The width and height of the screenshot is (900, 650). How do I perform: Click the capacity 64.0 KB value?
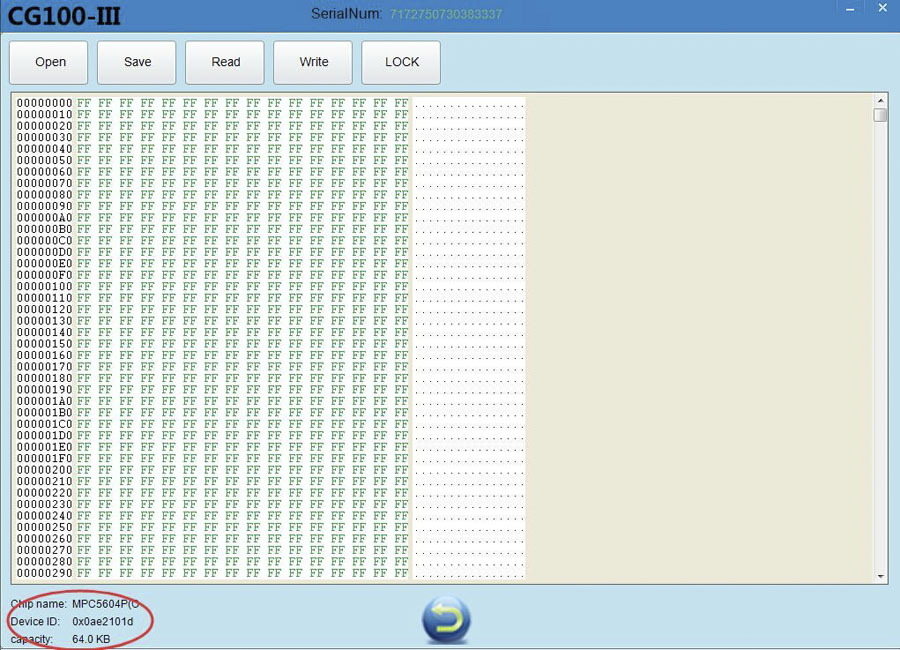[x=91, y=639]
